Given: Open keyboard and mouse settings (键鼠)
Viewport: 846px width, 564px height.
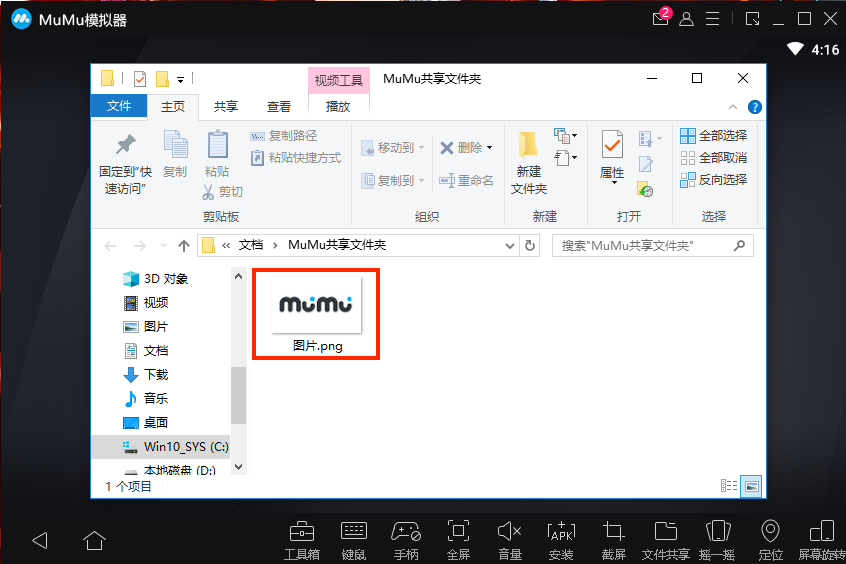Looking at the screenshot, I should pos(353,541).
